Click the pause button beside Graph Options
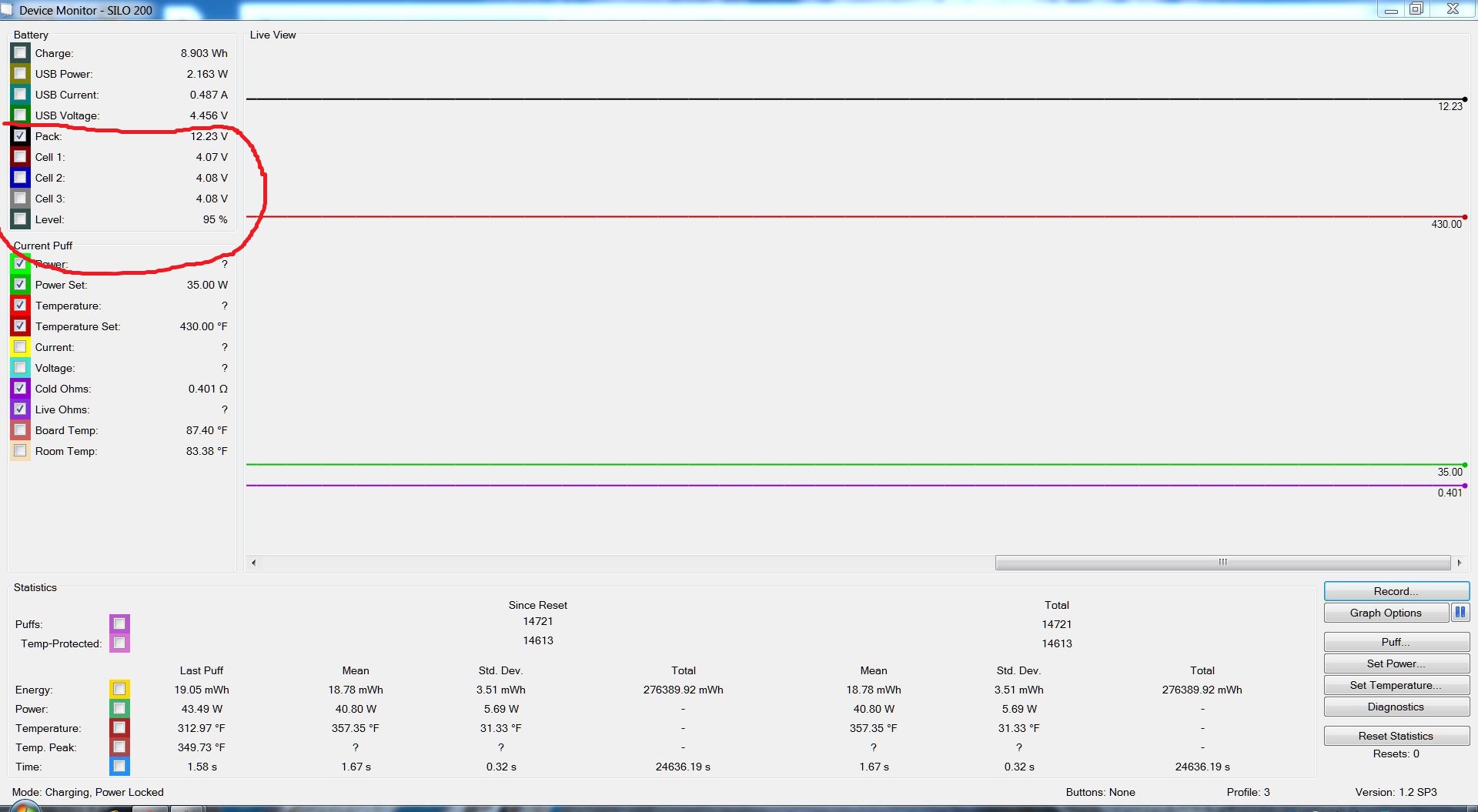Viewport: 1478px width, 812px height. [1460, 613]
